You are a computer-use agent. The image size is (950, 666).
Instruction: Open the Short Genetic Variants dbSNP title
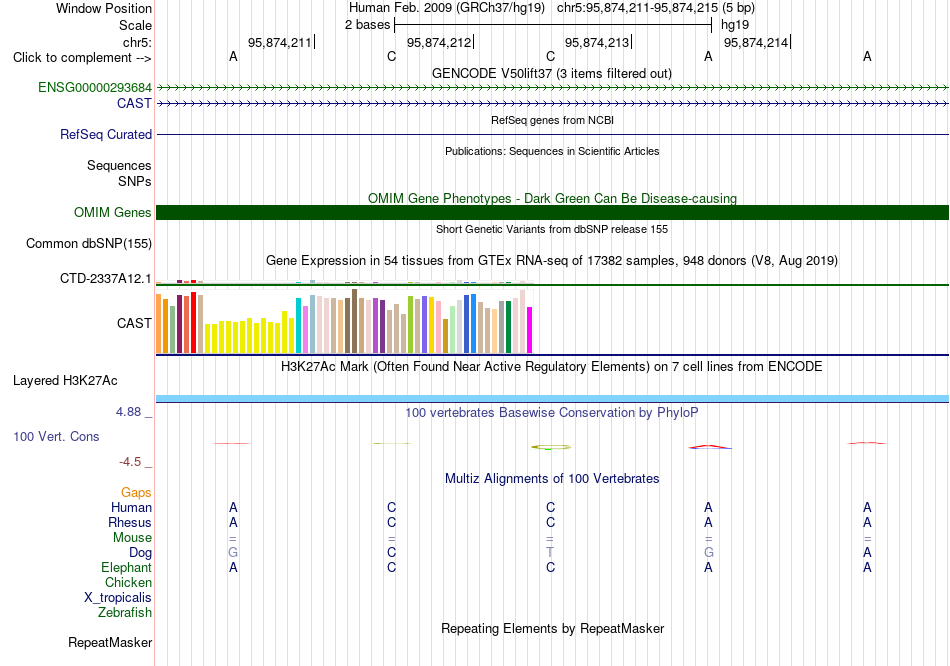pos(552,229)
